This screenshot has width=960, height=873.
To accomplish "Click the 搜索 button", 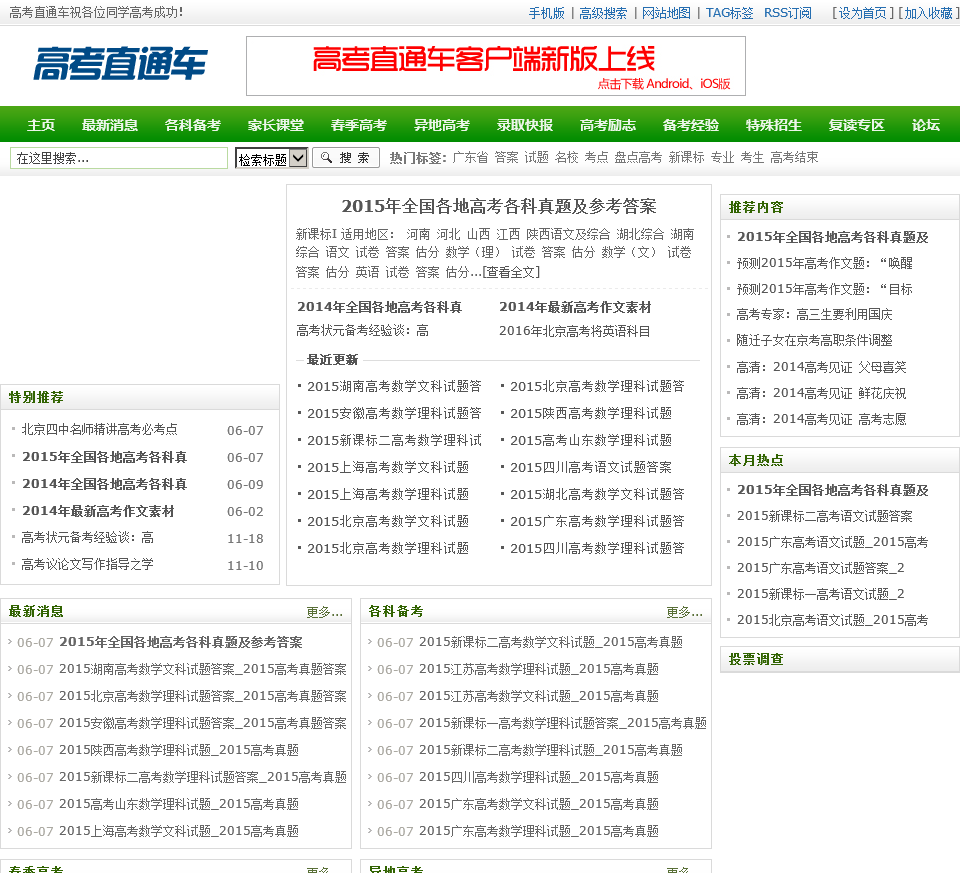I will pyautogui.click(x=346, y=158).
